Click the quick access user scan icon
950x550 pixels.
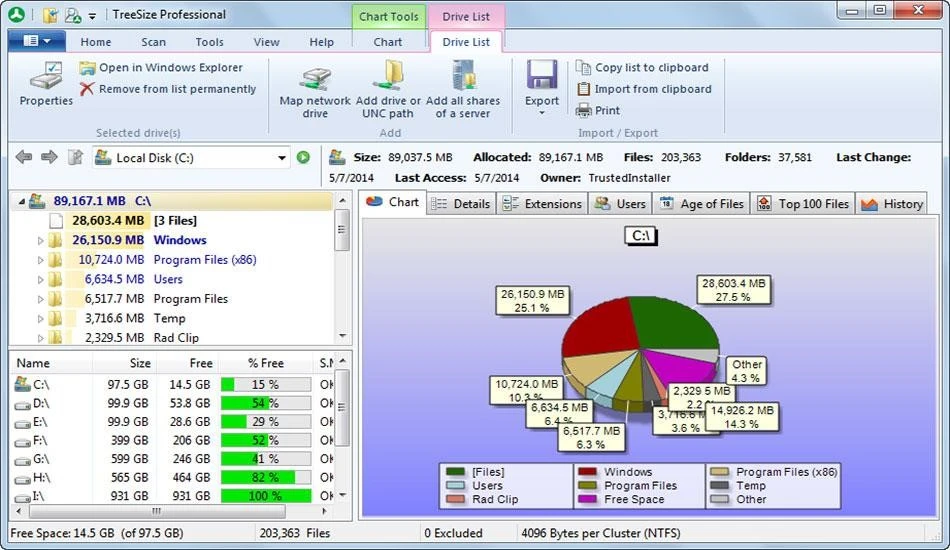tap(73, 15)
